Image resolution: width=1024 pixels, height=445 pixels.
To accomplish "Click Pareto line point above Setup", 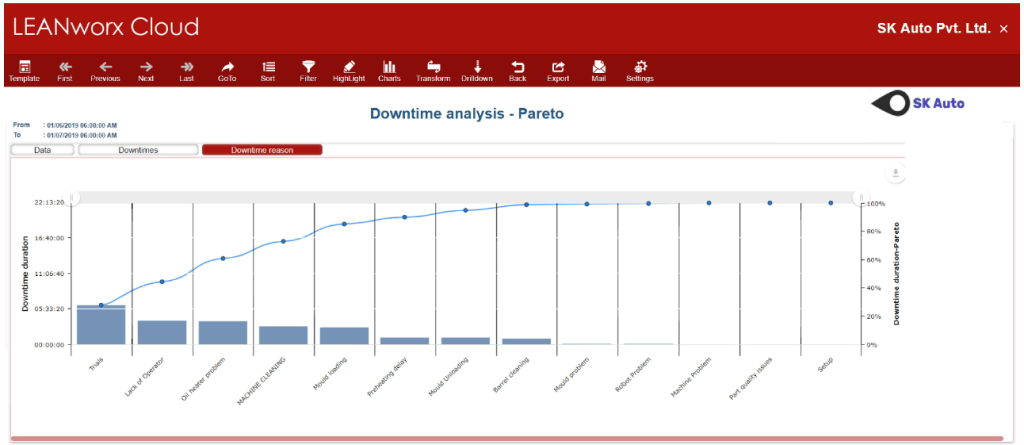I will click(831, 203).
